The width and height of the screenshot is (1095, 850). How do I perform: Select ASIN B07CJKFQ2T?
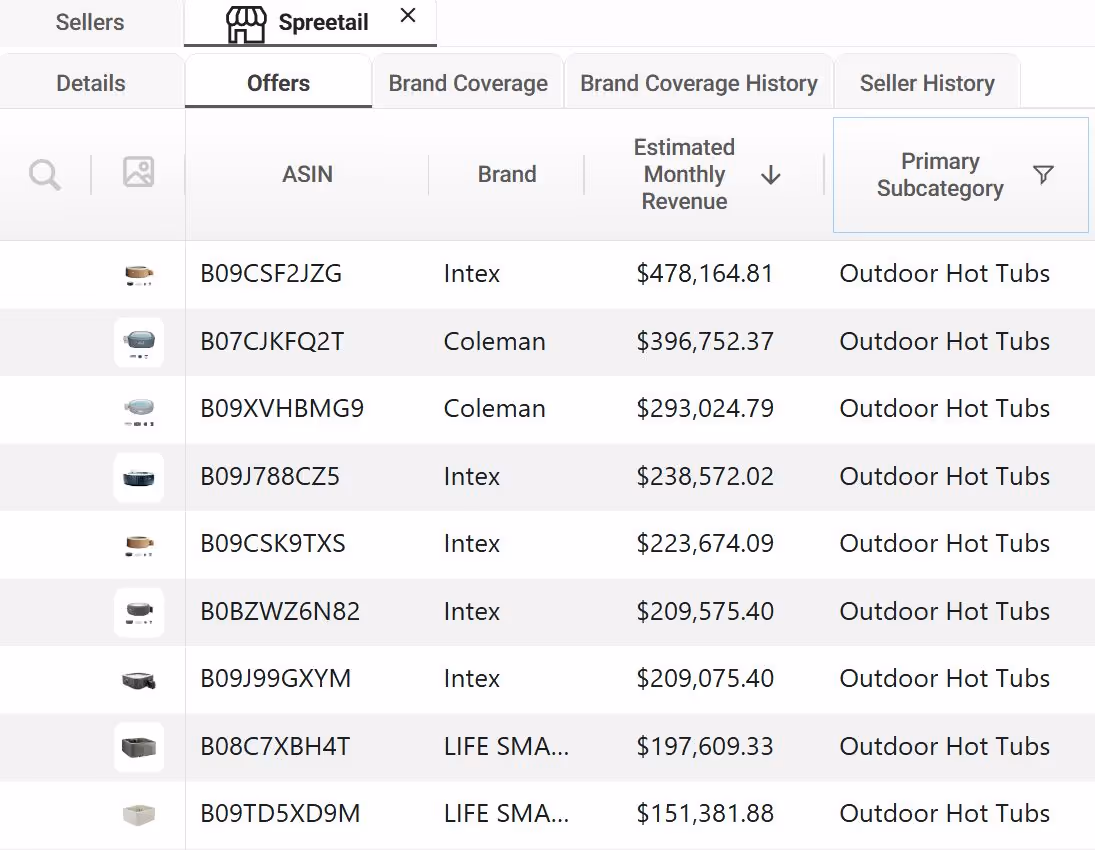point(272,342)
